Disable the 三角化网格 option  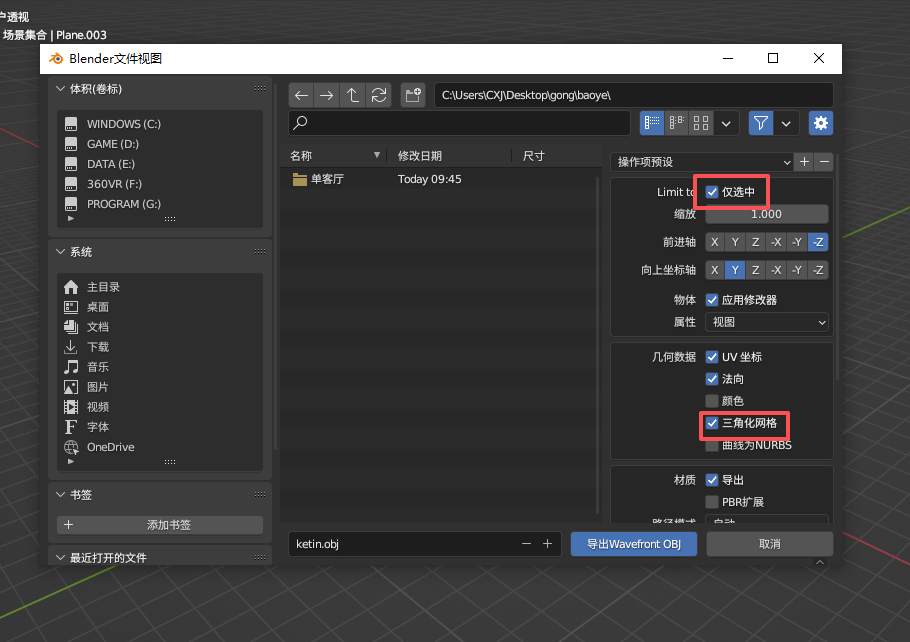point(712,423)
